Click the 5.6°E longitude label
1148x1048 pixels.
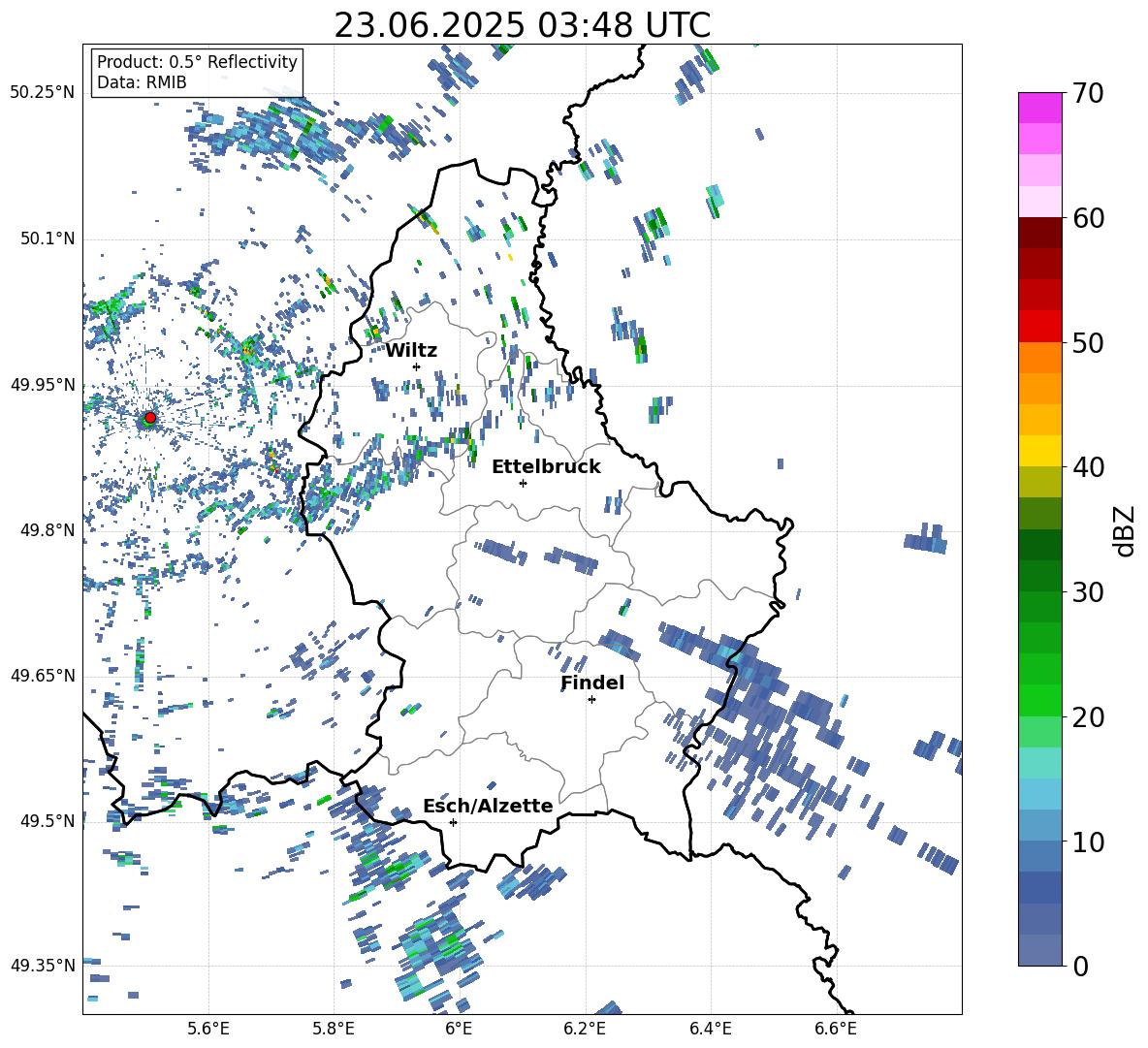pyautogui.click(x=208, y=1029)
